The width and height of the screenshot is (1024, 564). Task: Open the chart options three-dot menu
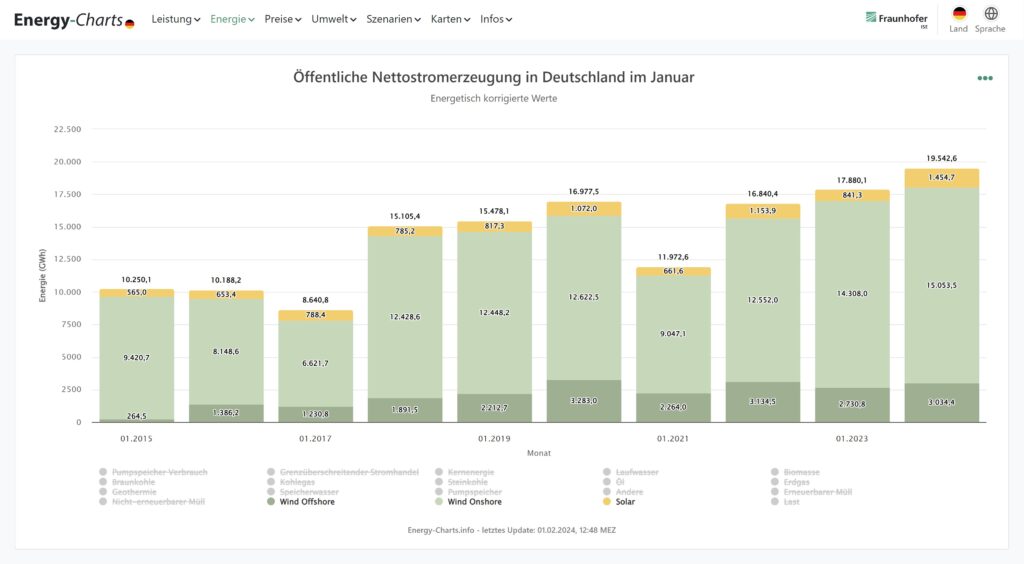tap(985, 78)
